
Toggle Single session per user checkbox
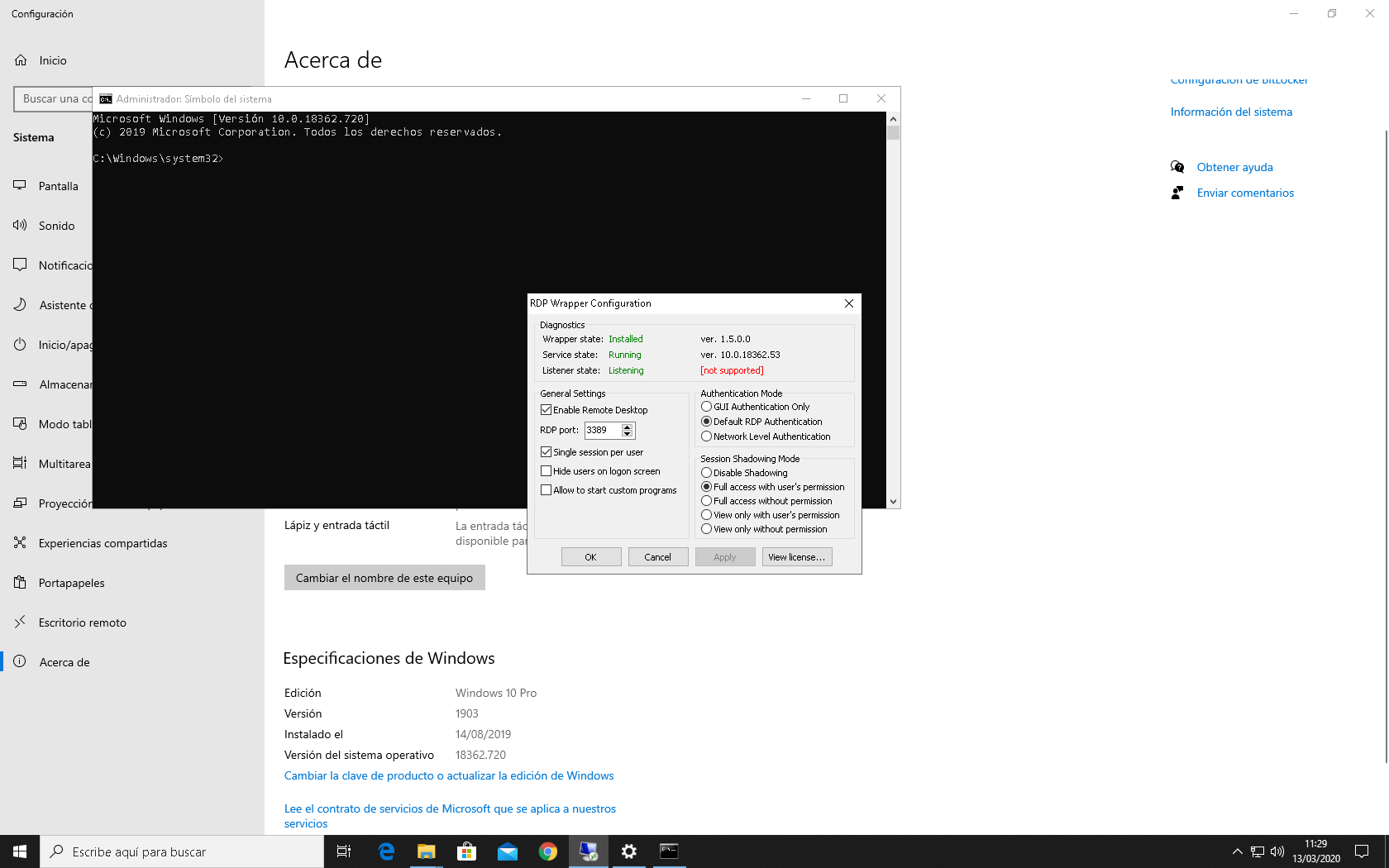(546, 452)
